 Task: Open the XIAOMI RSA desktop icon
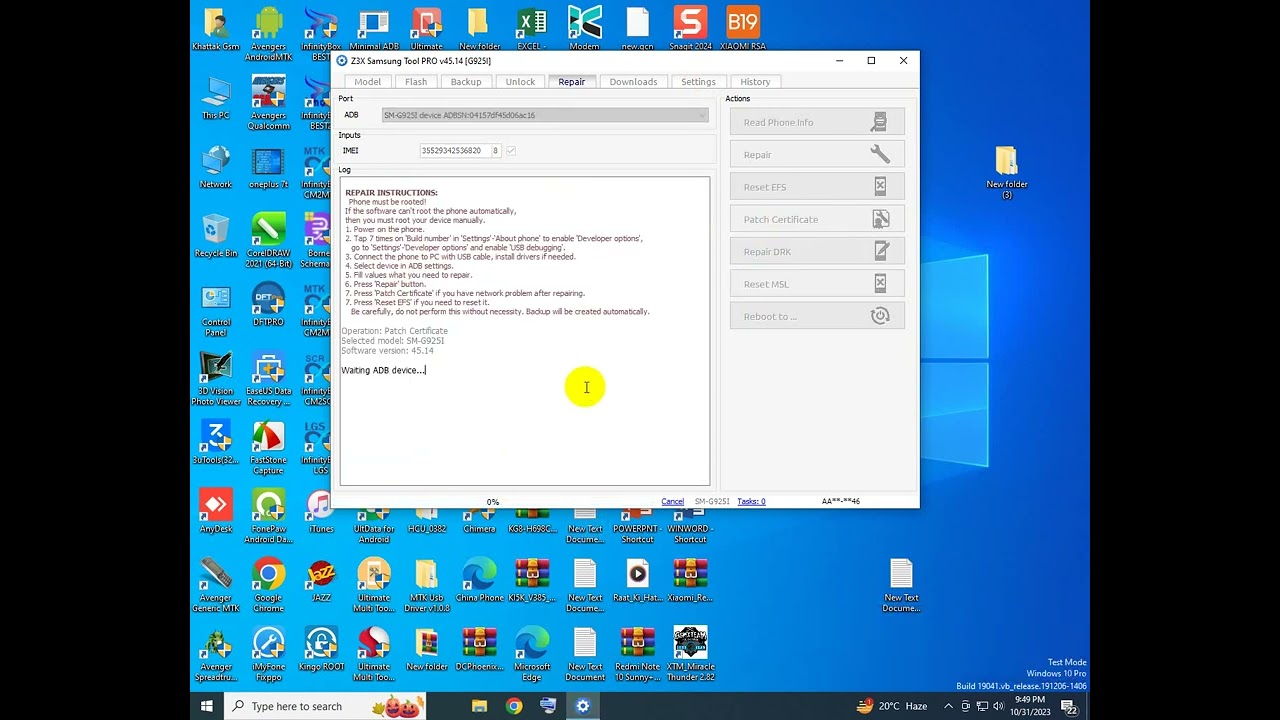(x=743, y=29)
